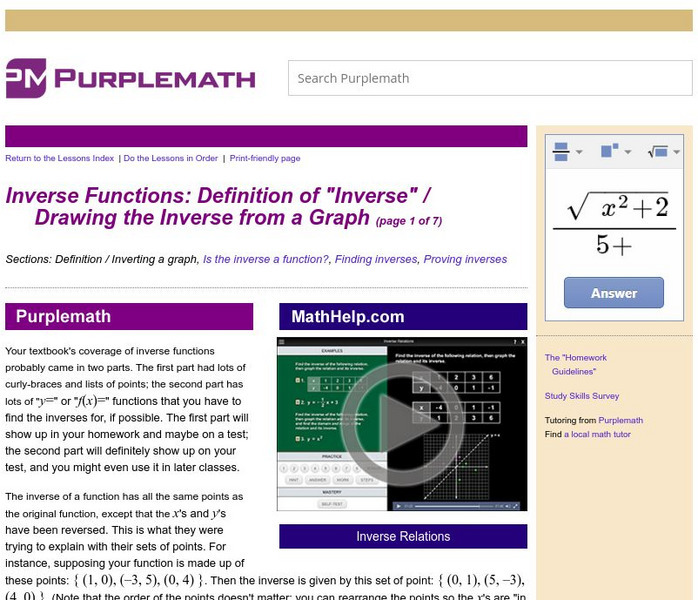Click the MathHelp.com banner heading
This screenshot has width=698, height=600.
(403, 317)
